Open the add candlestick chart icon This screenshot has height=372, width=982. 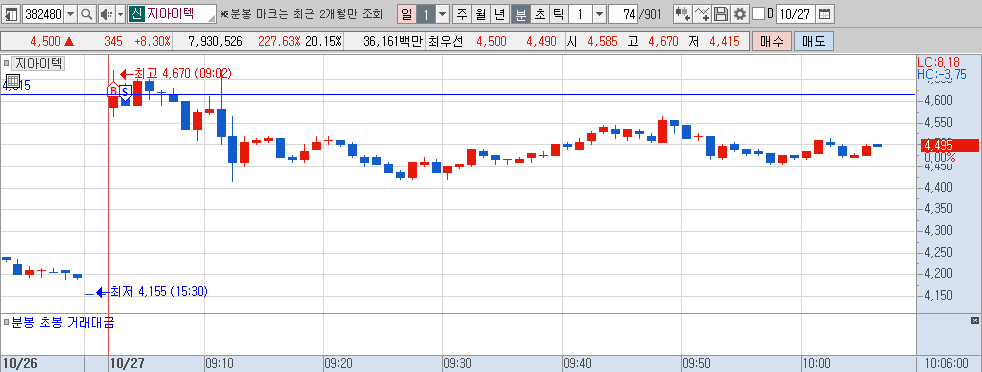click(683, 14)
